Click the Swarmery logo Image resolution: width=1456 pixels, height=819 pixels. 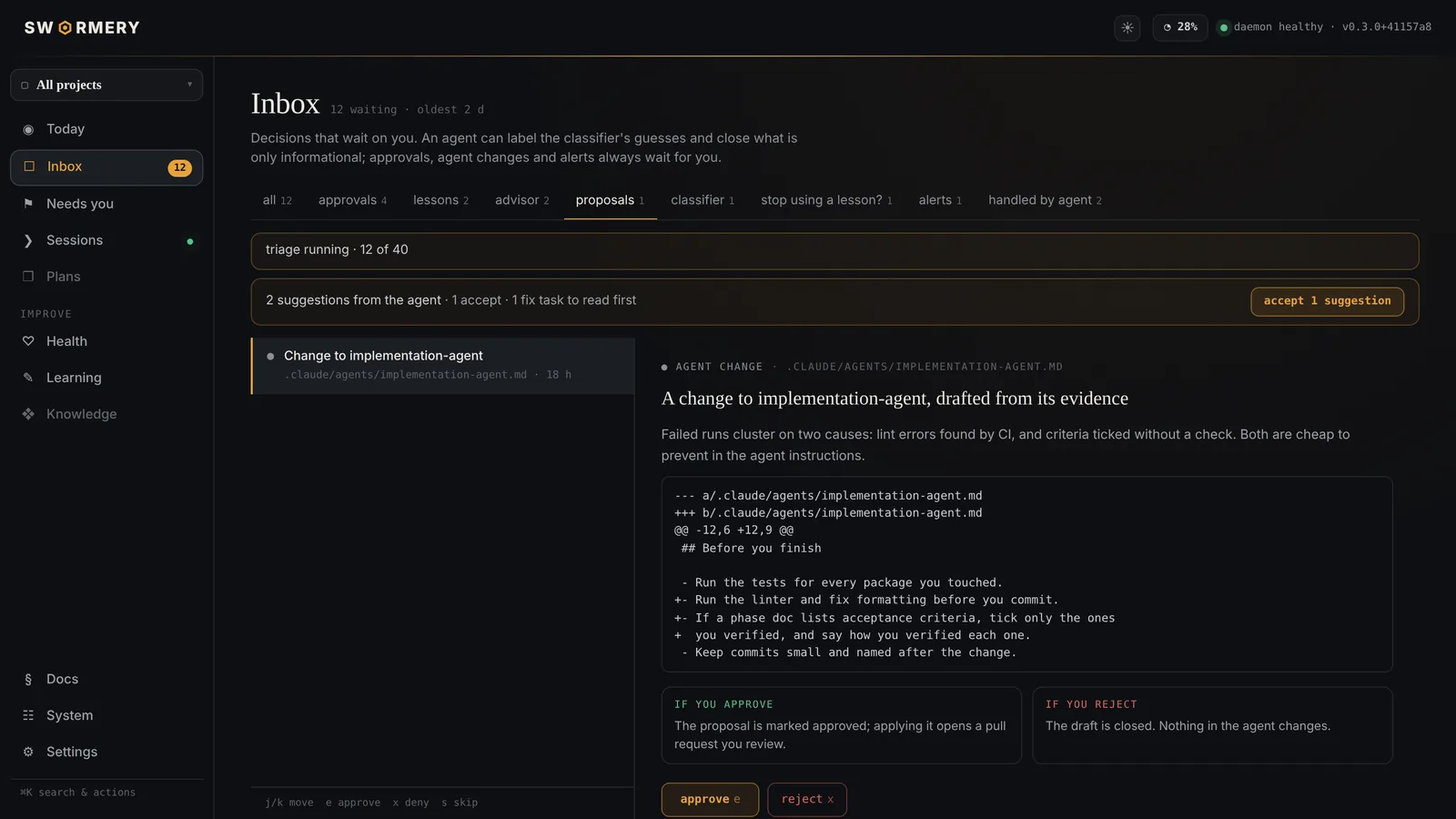click(82, 28)
